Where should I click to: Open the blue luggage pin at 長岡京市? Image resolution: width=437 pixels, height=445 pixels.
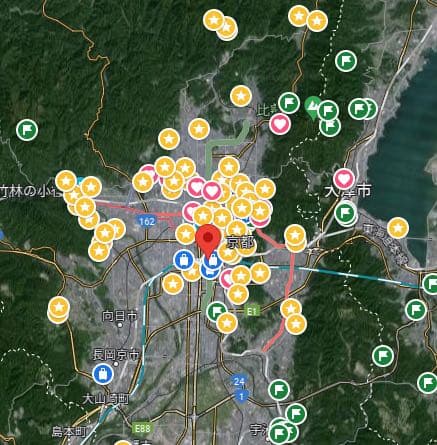pyautogui.click(x=103, y=374)
